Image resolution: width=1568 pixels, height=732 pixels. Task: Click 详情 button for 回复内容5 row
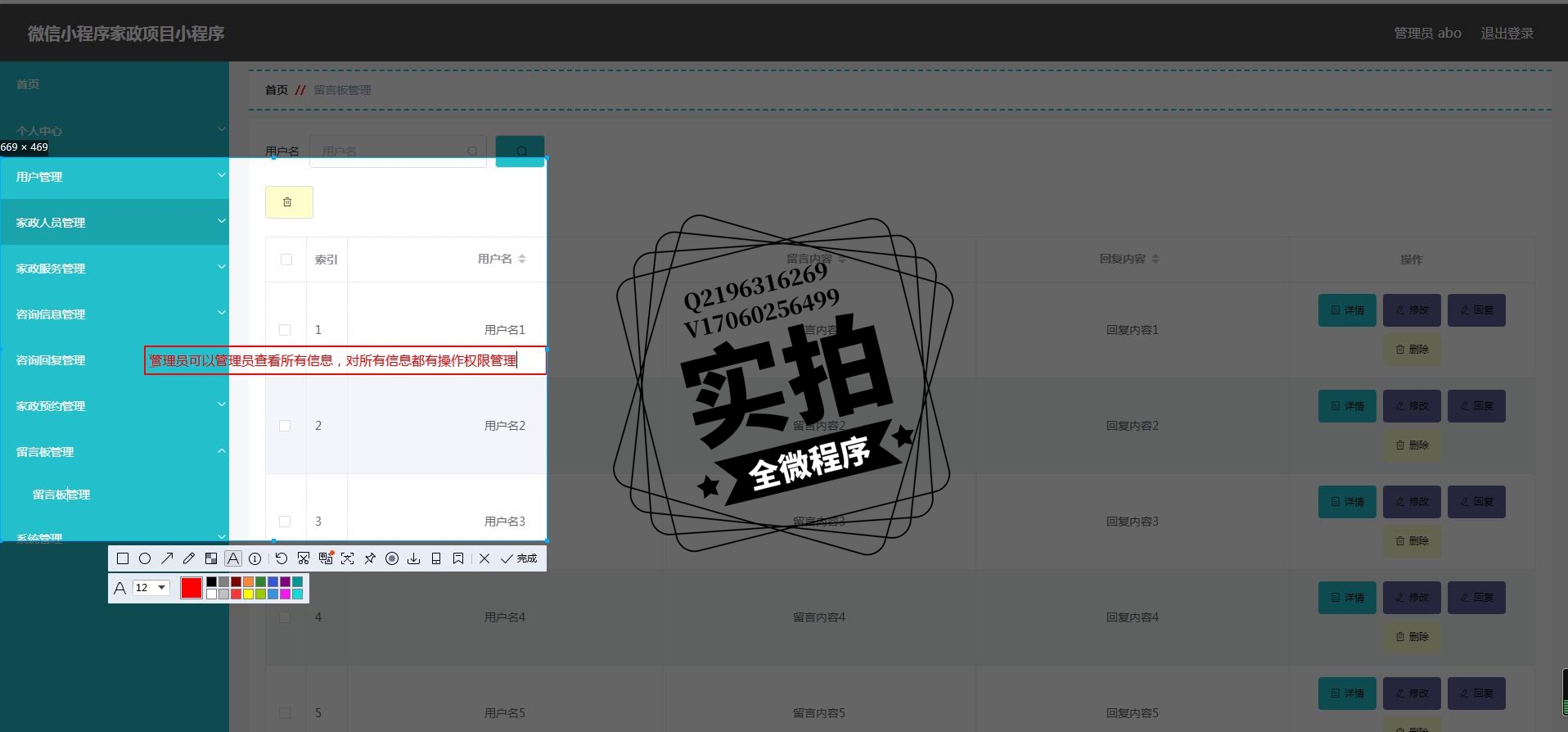coord(1347,694)
